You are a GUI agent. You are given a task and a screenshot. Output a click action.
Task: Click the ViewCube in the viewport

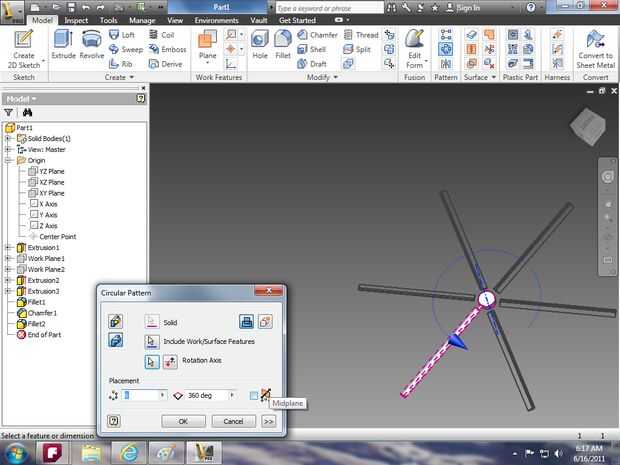pyautogui.click(x=589, y=126)
